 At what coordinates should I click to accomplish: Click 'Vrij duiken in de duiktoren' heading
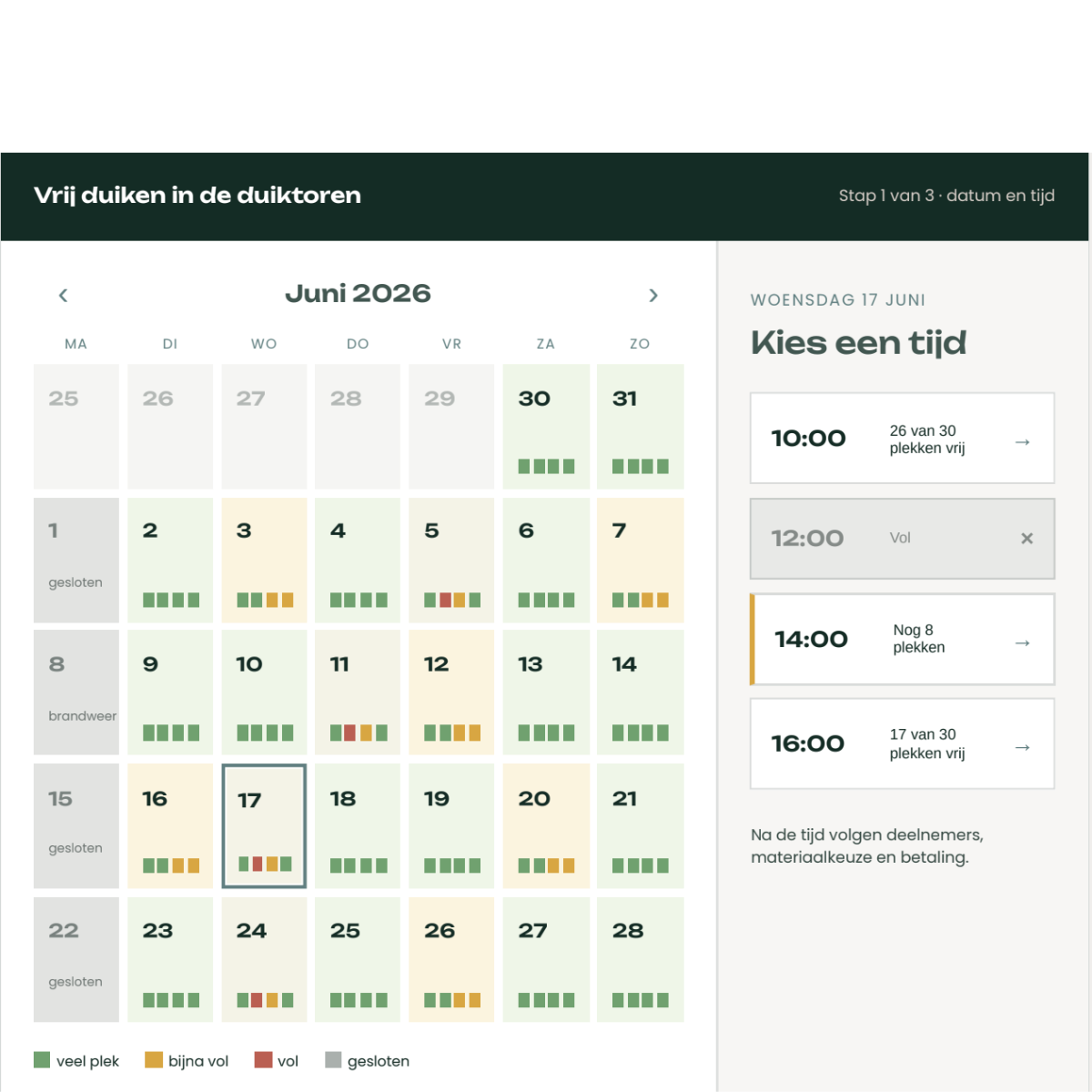click(x=197, y=195)
